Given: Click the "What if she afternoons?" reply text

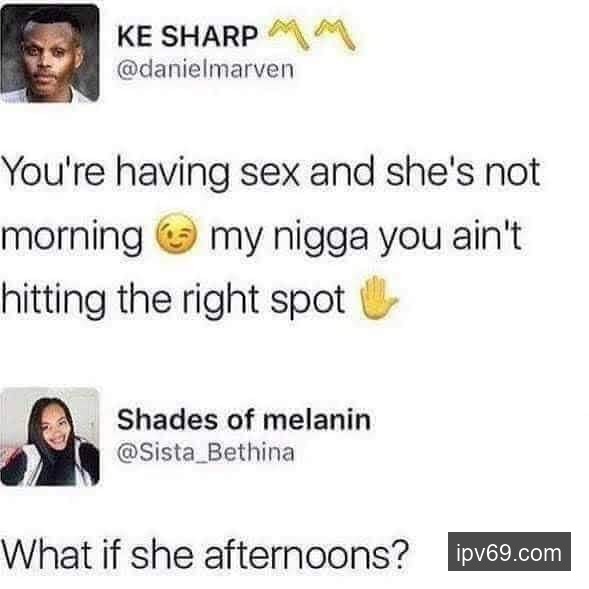Looking at the screenshot, I should point(205,554).
